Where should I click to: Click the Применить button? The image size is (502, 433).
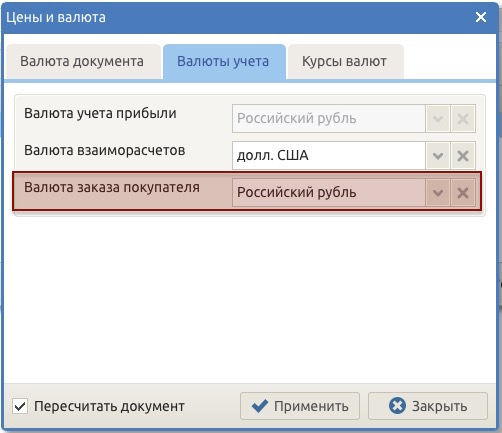(300, 406)
